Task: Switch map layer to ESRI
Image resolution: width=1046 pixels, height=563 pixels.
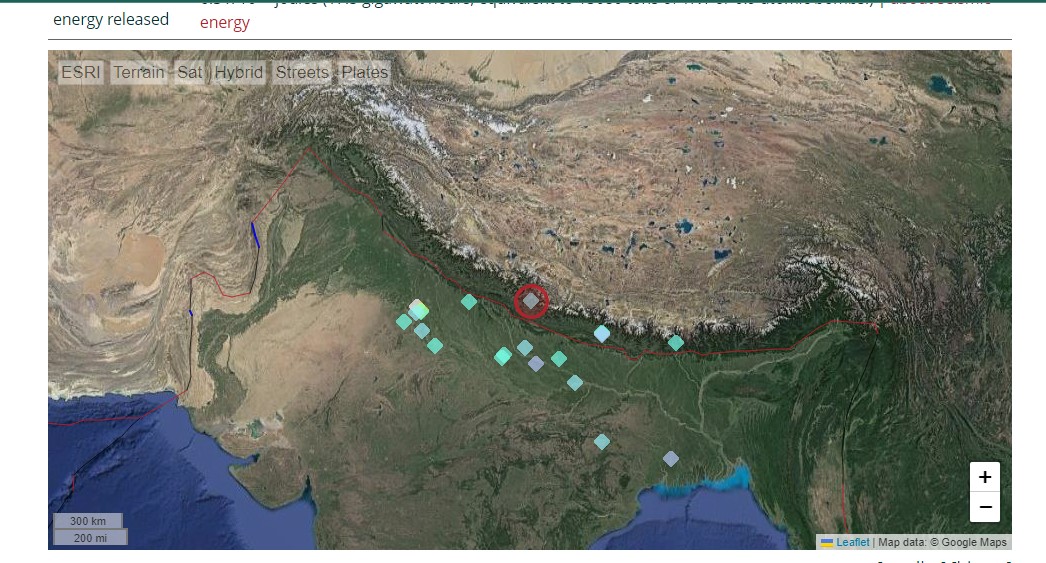Action: pyautogui.click(x=81, y=73)
